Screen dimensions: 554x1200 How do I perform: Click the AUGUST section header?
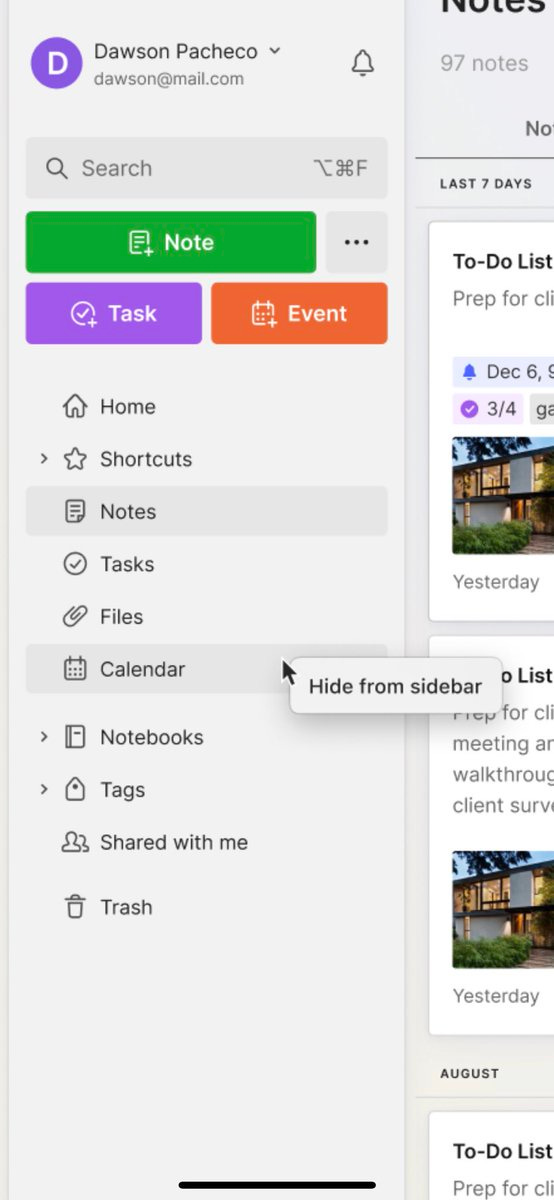(469, 1073)
